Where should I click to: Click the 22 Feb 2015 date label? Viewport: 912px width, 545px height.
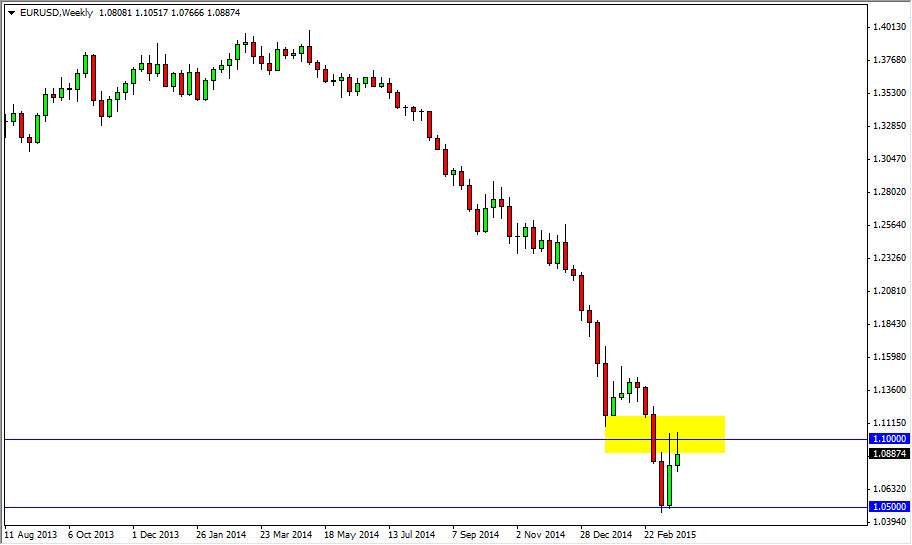669,535
